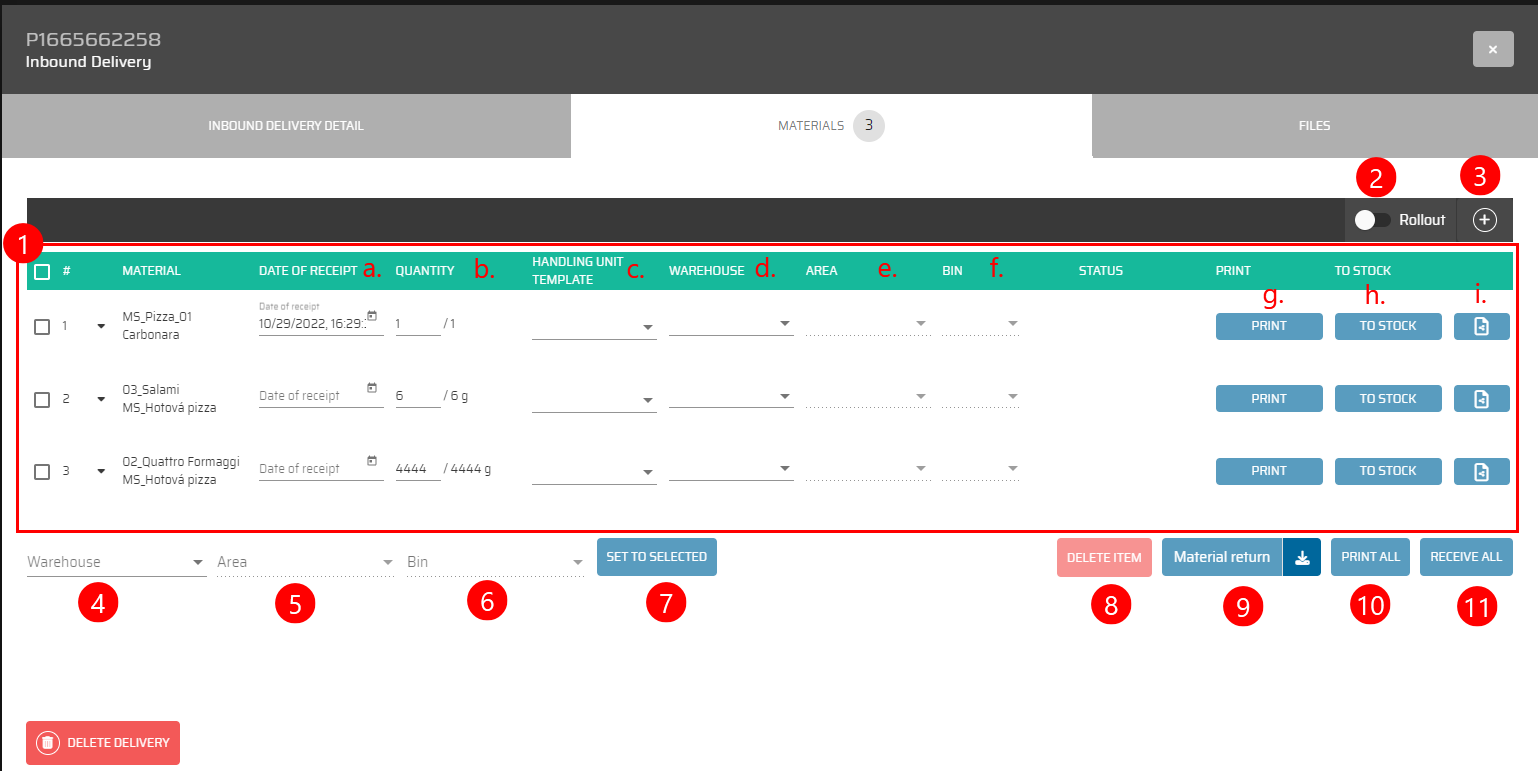The width and height of the screenshot is (1538, 771).
Task: Click the Receive All button
Action: tap(1465, 557)
